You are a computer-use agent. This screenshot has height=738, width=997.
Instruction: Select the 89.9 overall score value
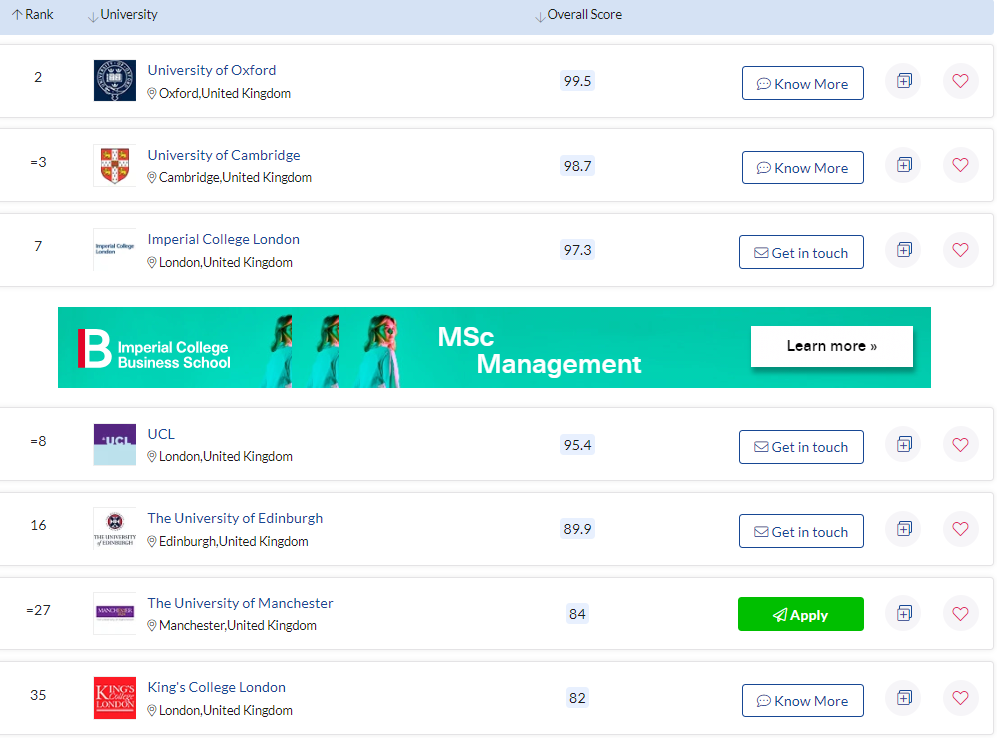577,529
